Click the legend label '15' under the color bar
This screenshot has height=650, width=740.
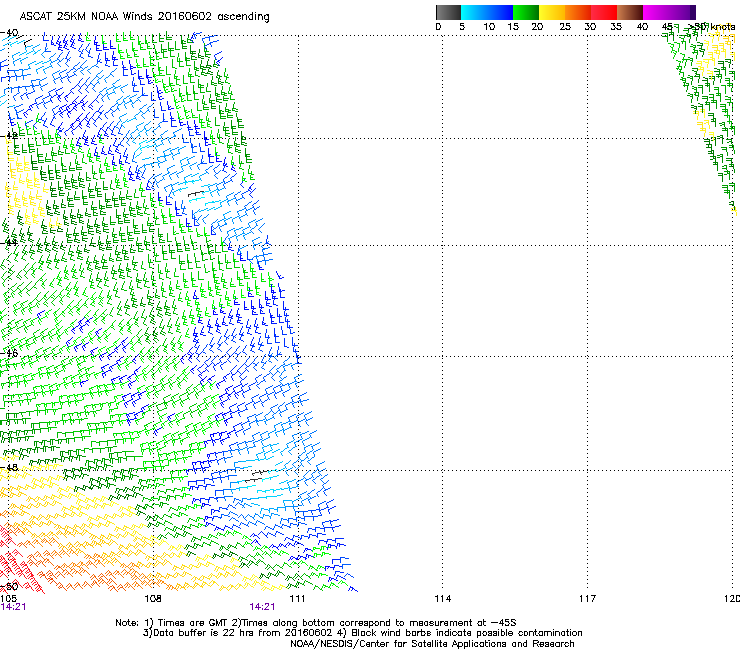point(513,27)
